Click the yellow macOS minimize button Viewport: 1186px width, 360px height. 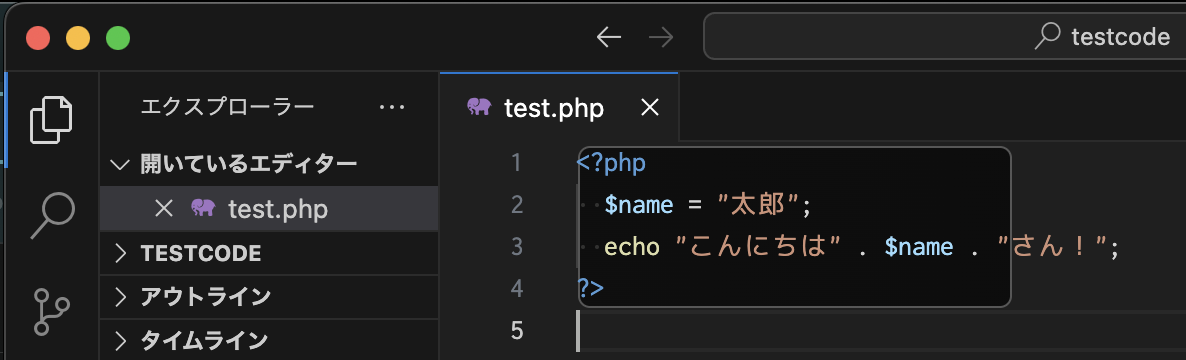[78, 38]
